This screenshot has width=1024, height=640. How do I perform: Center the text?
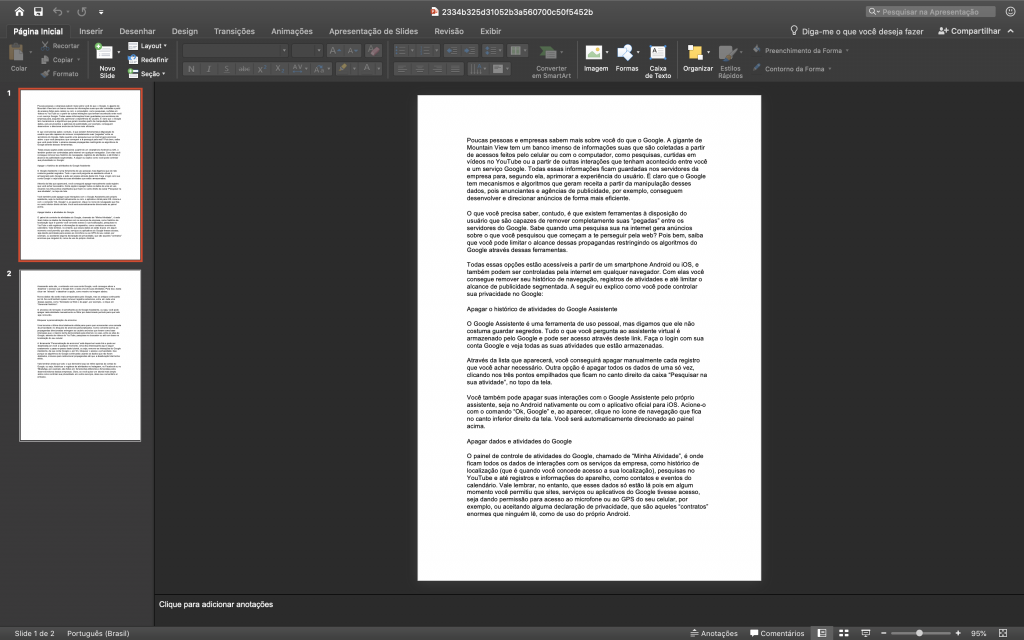(x=419, y=69)
